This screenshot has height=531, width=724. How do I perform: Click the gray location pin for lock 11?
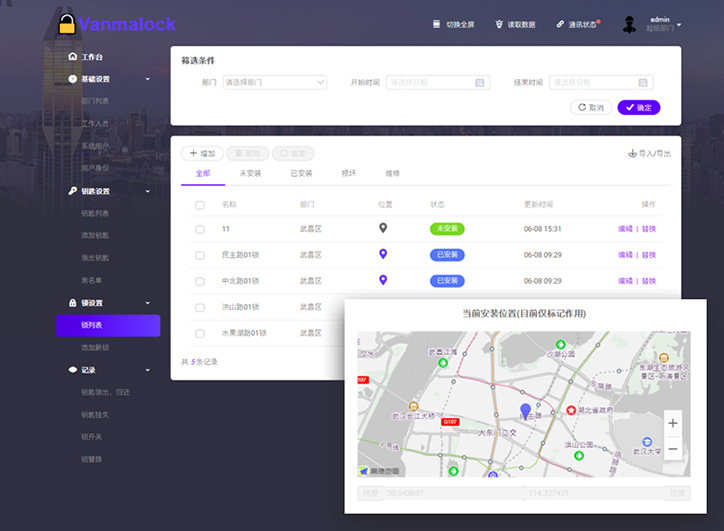pyautogui.click(x=383, y=228)
